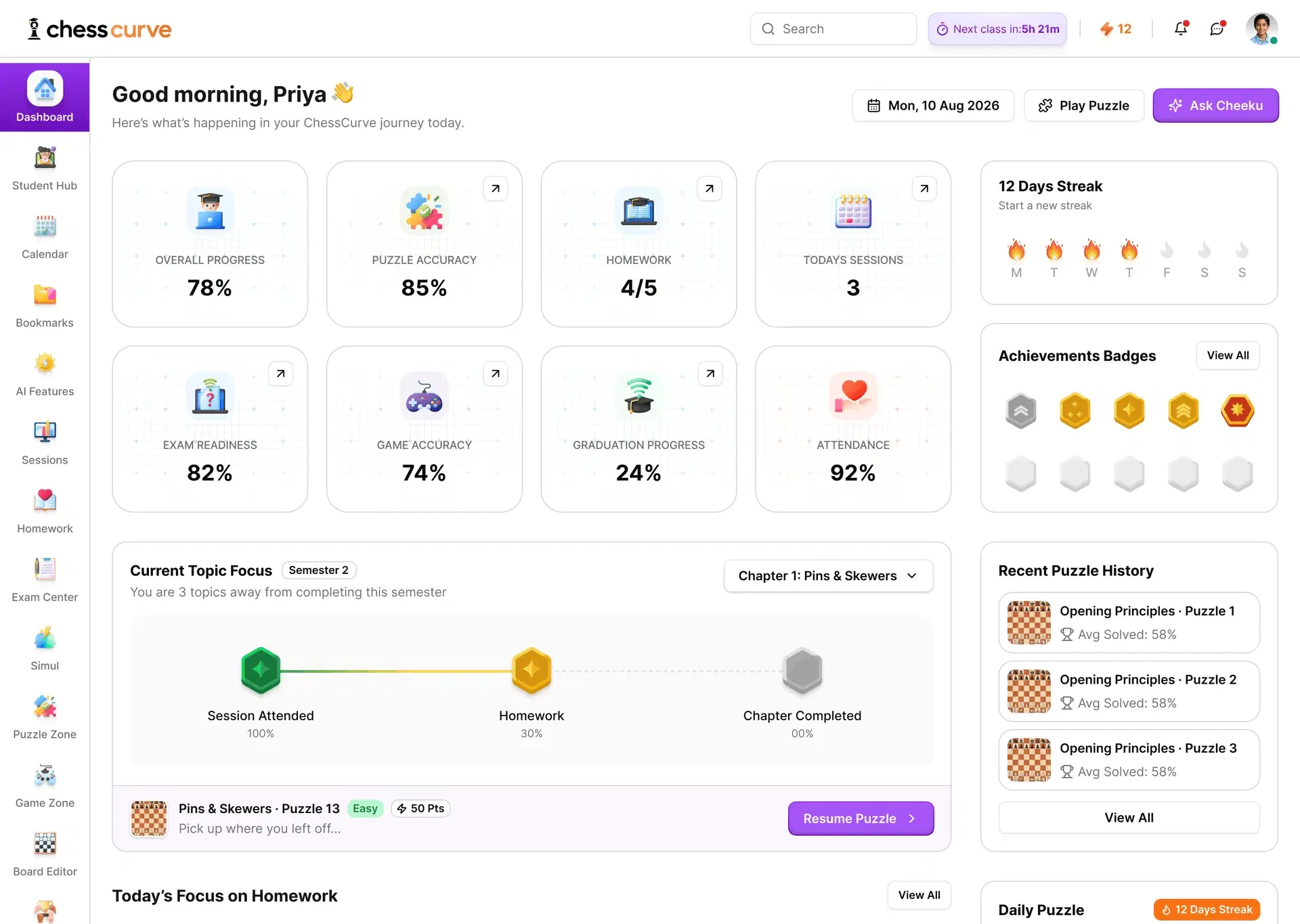Image resolution: width=1300 pixels, height=924 pixels.
Task: Click Monday's streak flame icon
Action: click(1016, 250)
